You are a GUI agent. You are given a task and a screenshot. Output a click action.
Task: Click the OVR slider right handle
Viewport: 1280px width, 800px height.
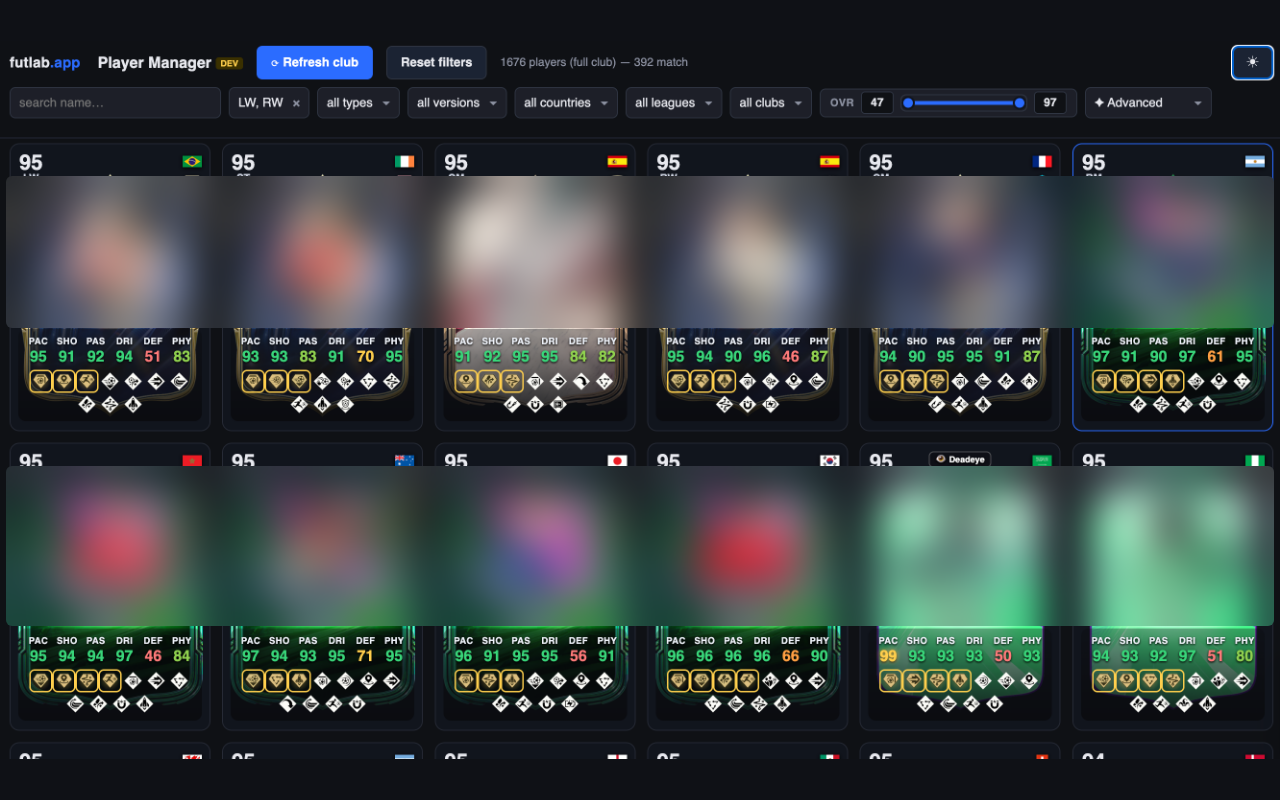[x=1019, y=103]
